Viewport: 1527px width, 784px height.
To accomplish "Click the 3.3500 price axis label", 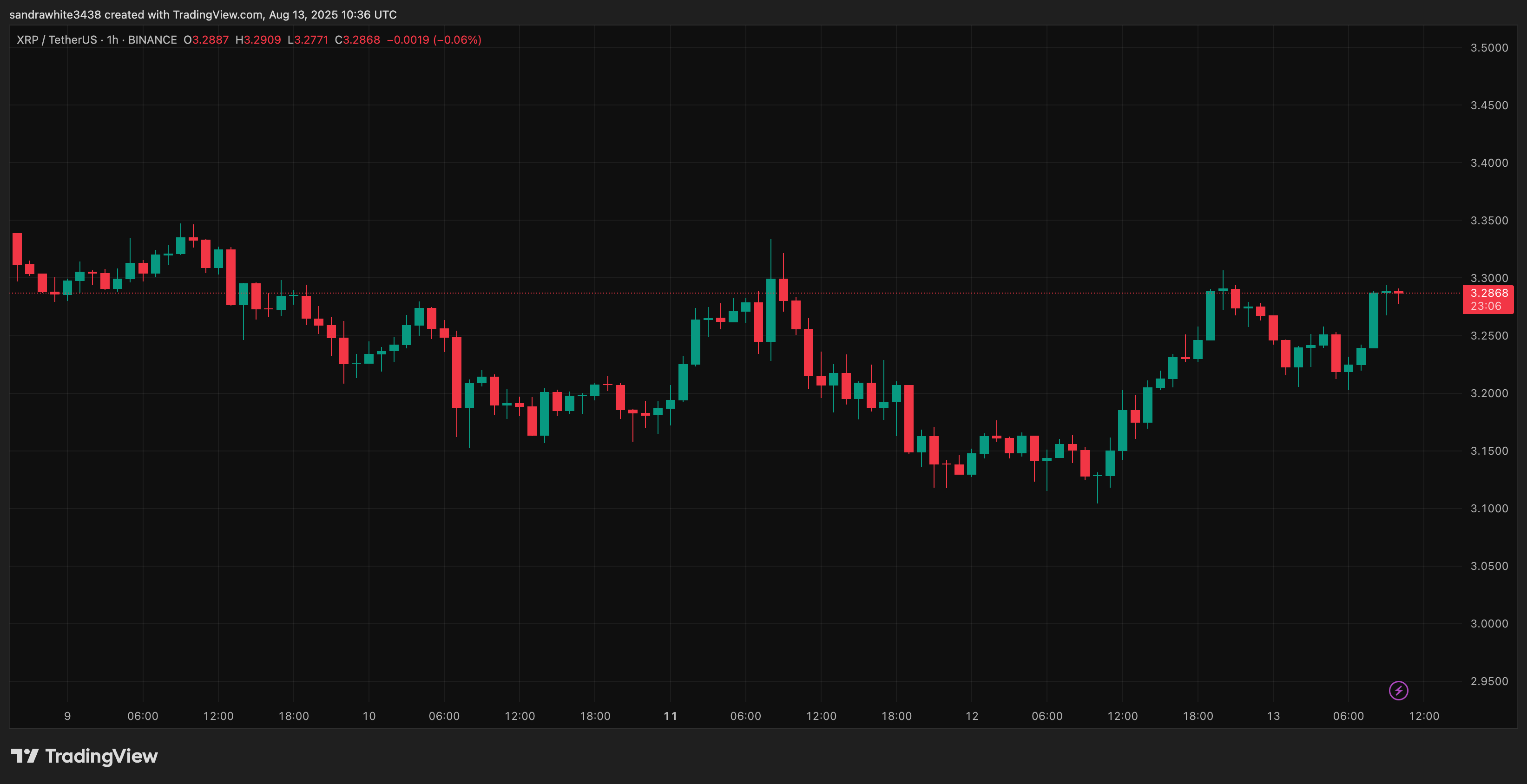I will click(1489, 221).
